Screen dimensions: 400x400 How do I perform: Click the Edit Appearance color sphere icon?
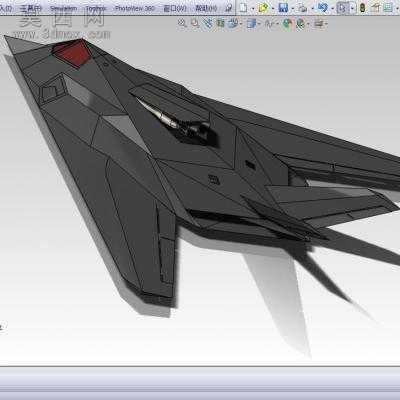tap(287, 23)
